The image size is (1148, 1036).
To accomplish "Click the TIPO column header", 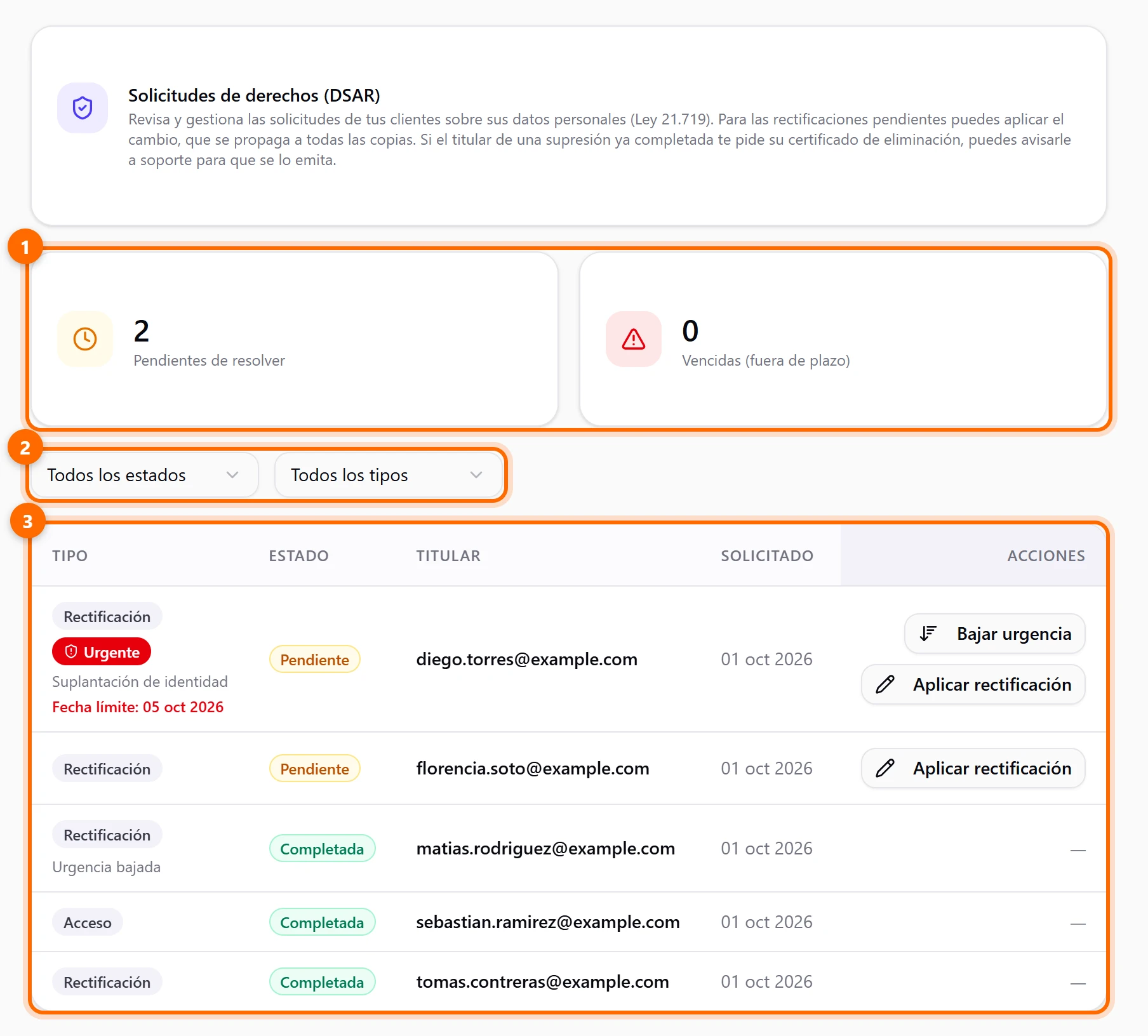I will [70, 555].
